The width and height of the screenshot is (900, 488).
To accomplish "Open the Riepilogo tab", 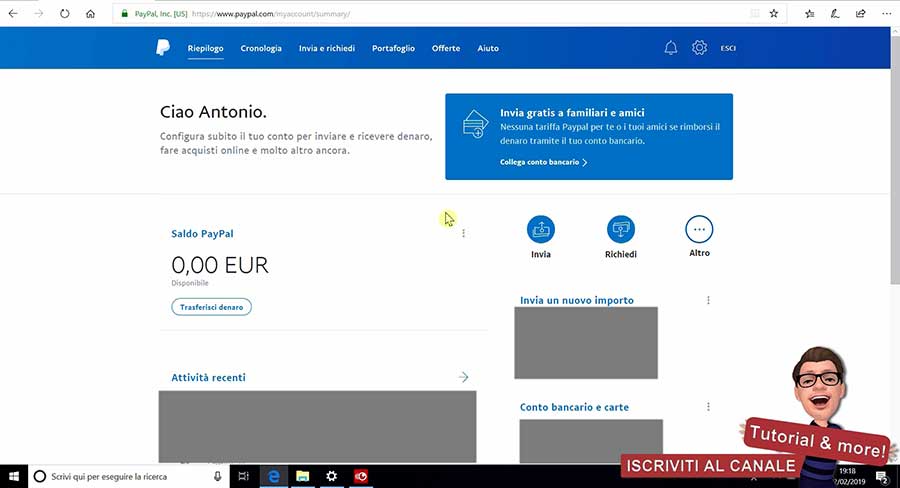I will click(x=205, y=48).
